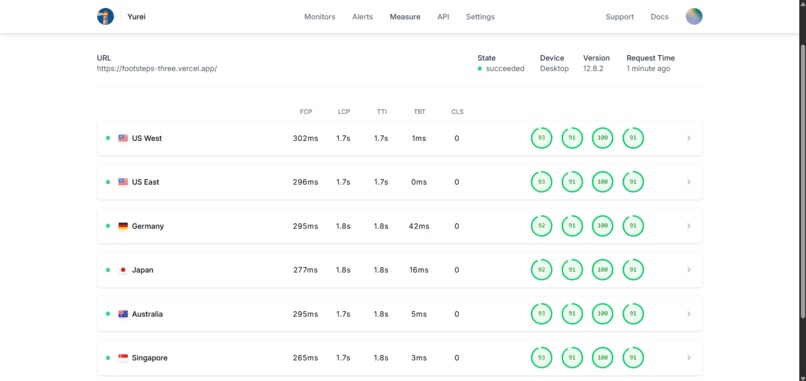Viewport: 806px width, 381px height.
Task: Expand the US West result row chevron
Action: pos(689,138)
